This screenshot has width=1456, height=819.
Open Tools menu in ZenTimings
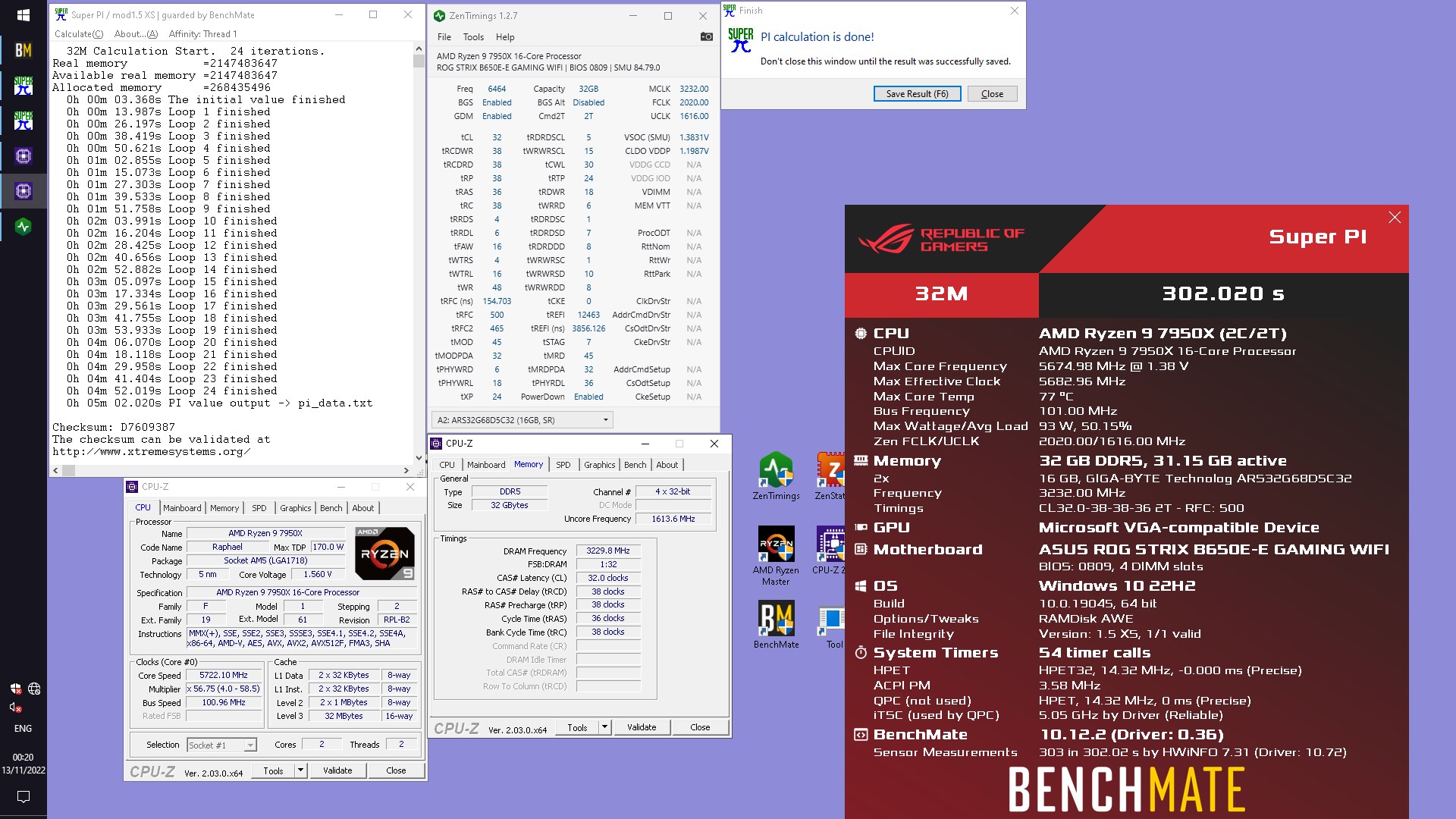click(473, 37)
